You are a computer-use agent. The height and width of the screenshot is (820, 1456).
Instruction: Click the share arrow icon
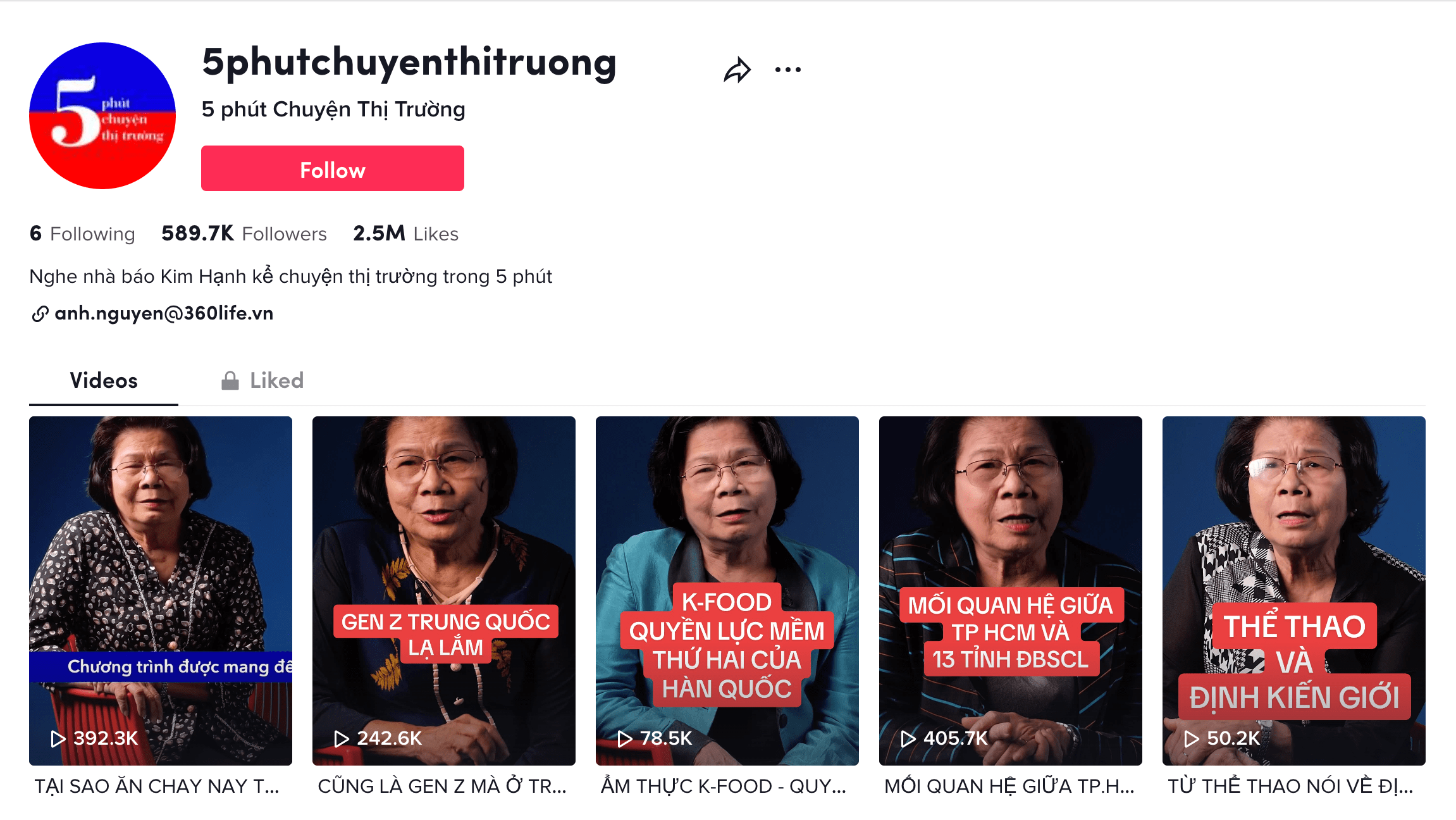[737, 70]
